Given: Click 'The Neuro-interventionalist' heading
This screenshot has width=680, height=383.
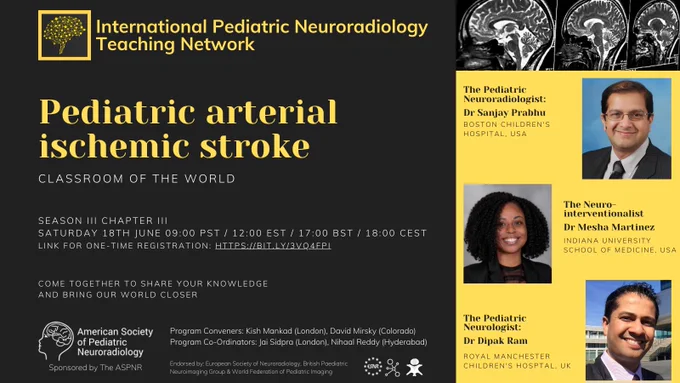Looking at the screenshot, I should [603, 209].
